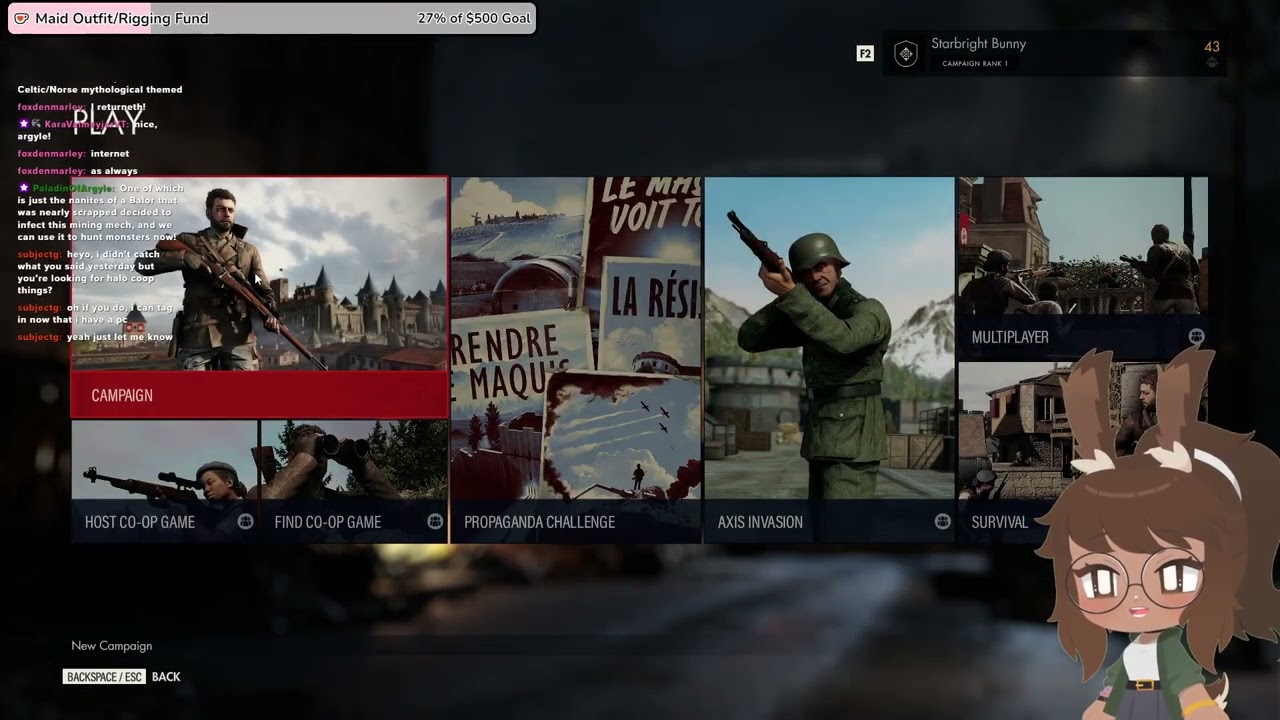Viewport: 1280px width, 720px height.
Task: Click the online icon on Axis Invasion
Action: click(942, 521)
